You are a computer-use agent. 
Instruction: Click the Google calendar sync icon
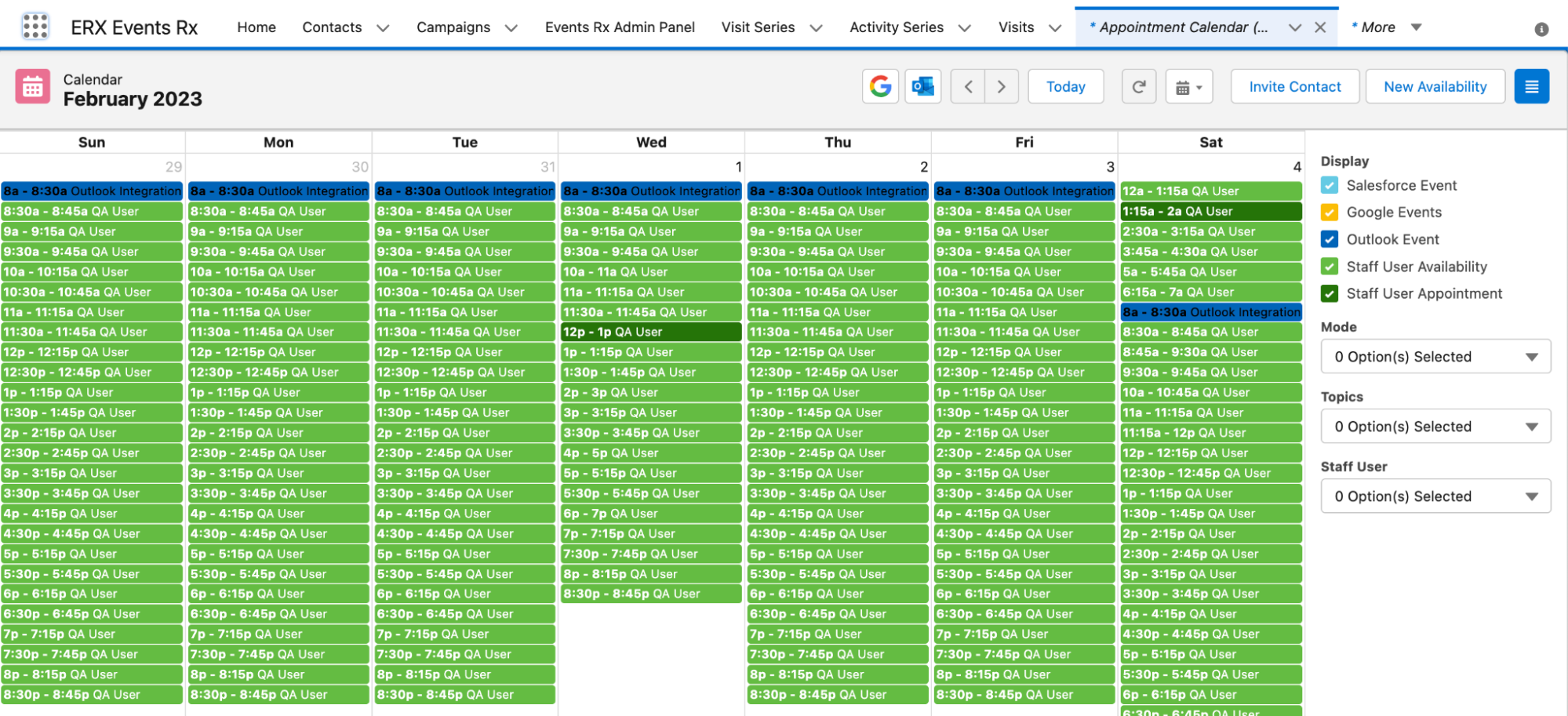tap(880, 86)
